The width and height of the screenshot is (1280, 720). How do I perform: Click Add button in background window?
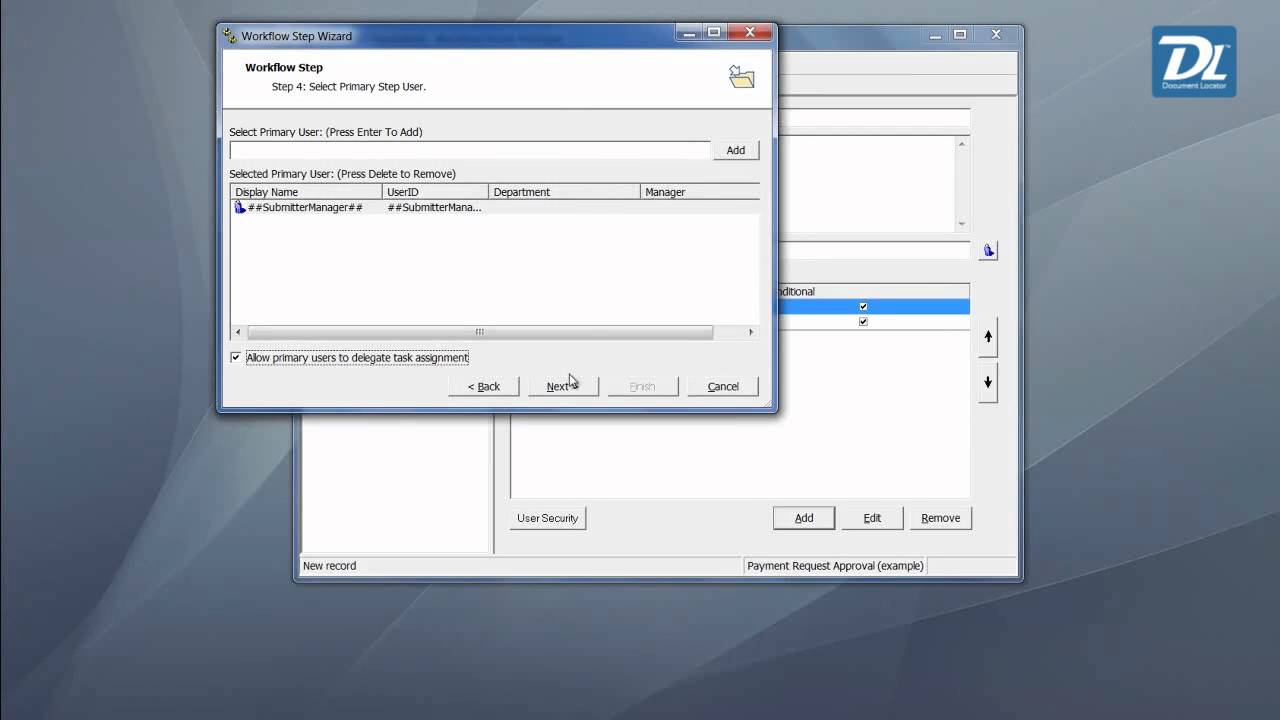(x=804, y=518)
